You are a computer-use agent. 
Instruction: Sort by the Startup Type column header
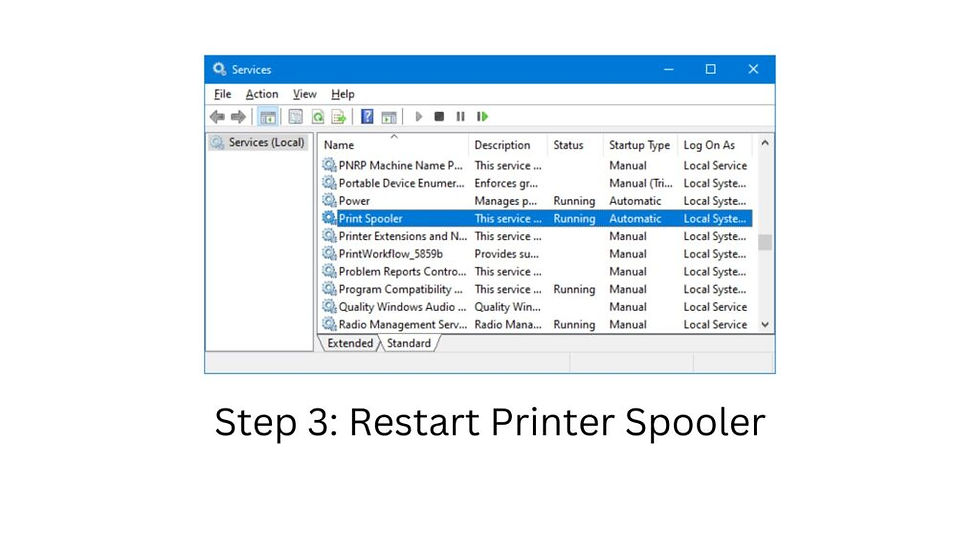pos(640,145)
